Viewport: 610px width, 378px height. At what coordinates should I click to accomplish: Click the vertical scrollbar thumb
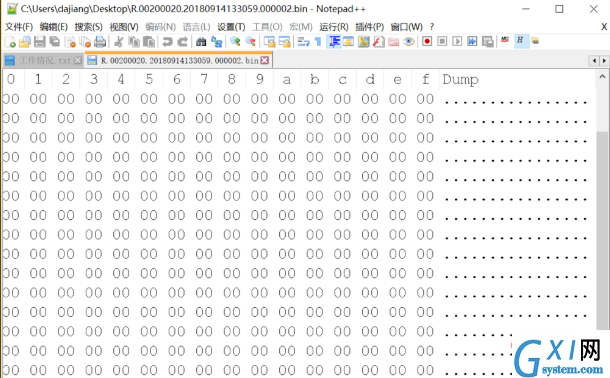pyautogui.click(x=603, y=230)
